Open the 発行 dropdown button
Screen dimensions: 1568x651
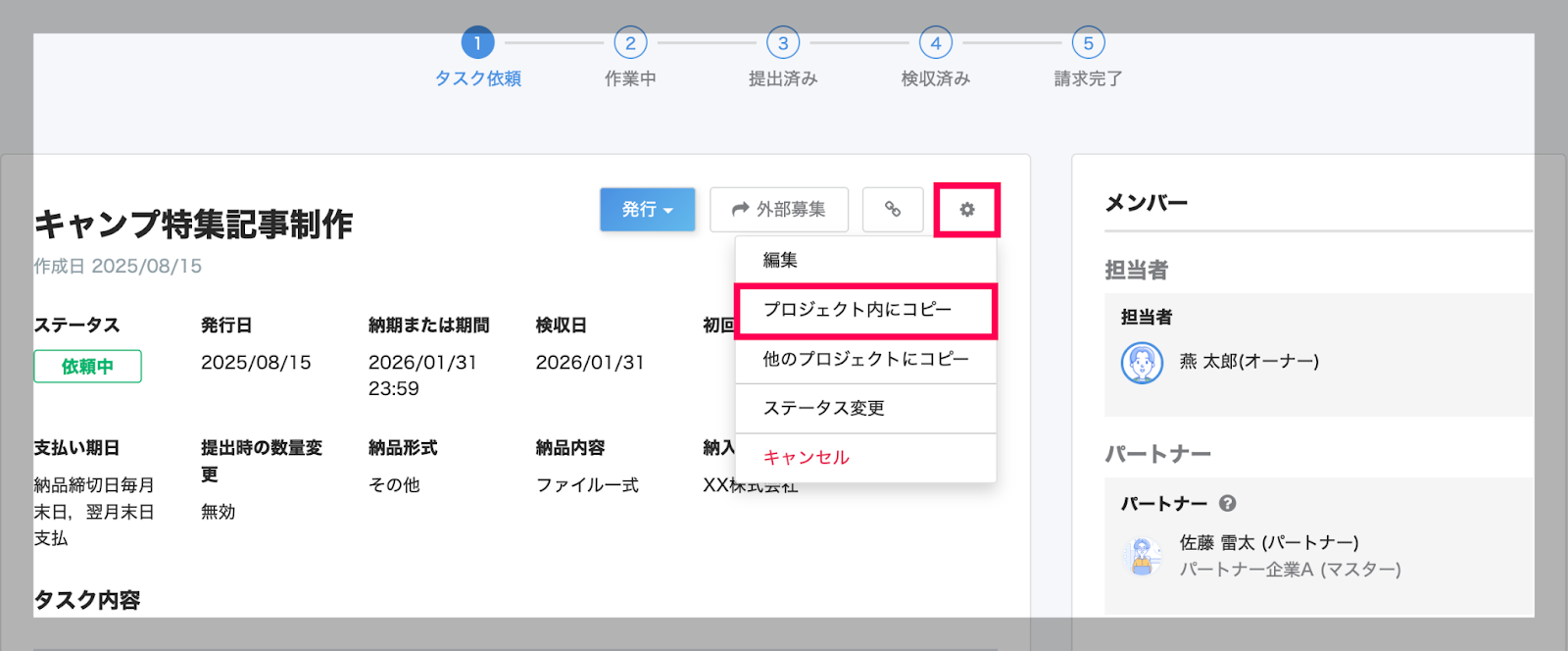point(648,210)
